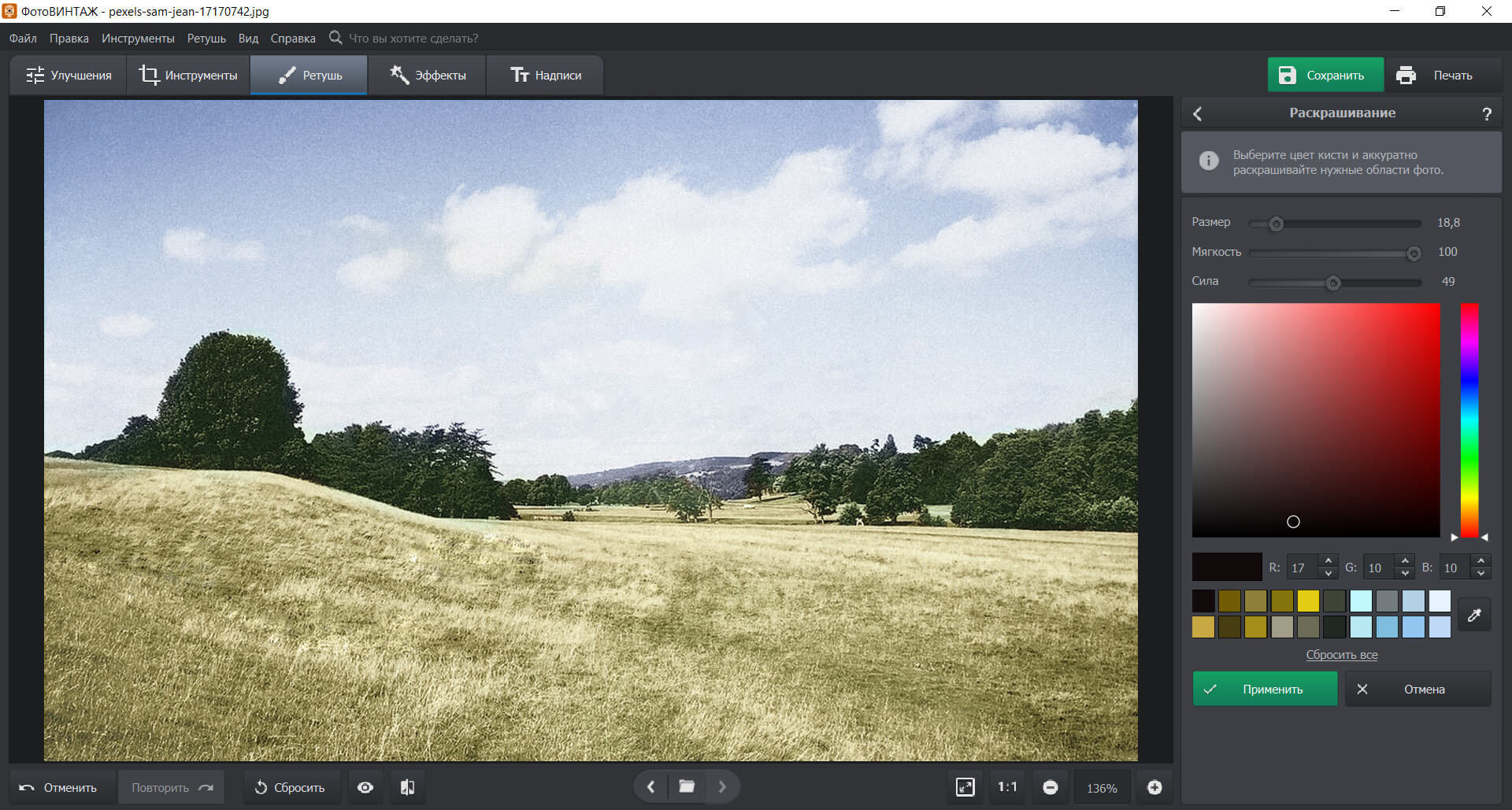Screen dimensions: 1512x810
Task: Decrease the R value with down arrow
Action: 1329,573
